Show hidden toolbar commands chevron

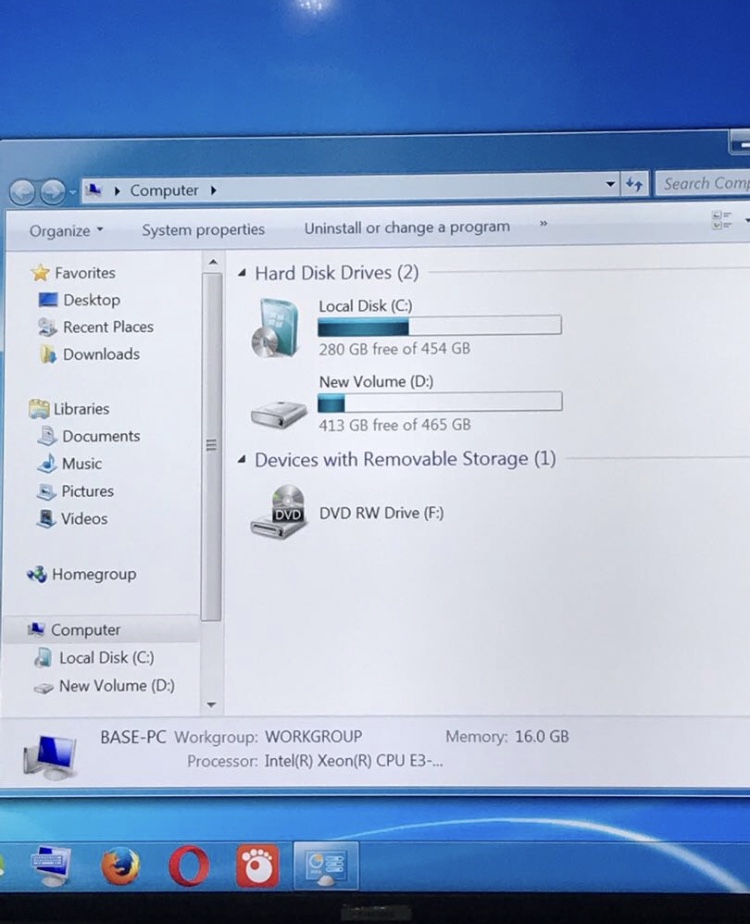click(544, 226)
